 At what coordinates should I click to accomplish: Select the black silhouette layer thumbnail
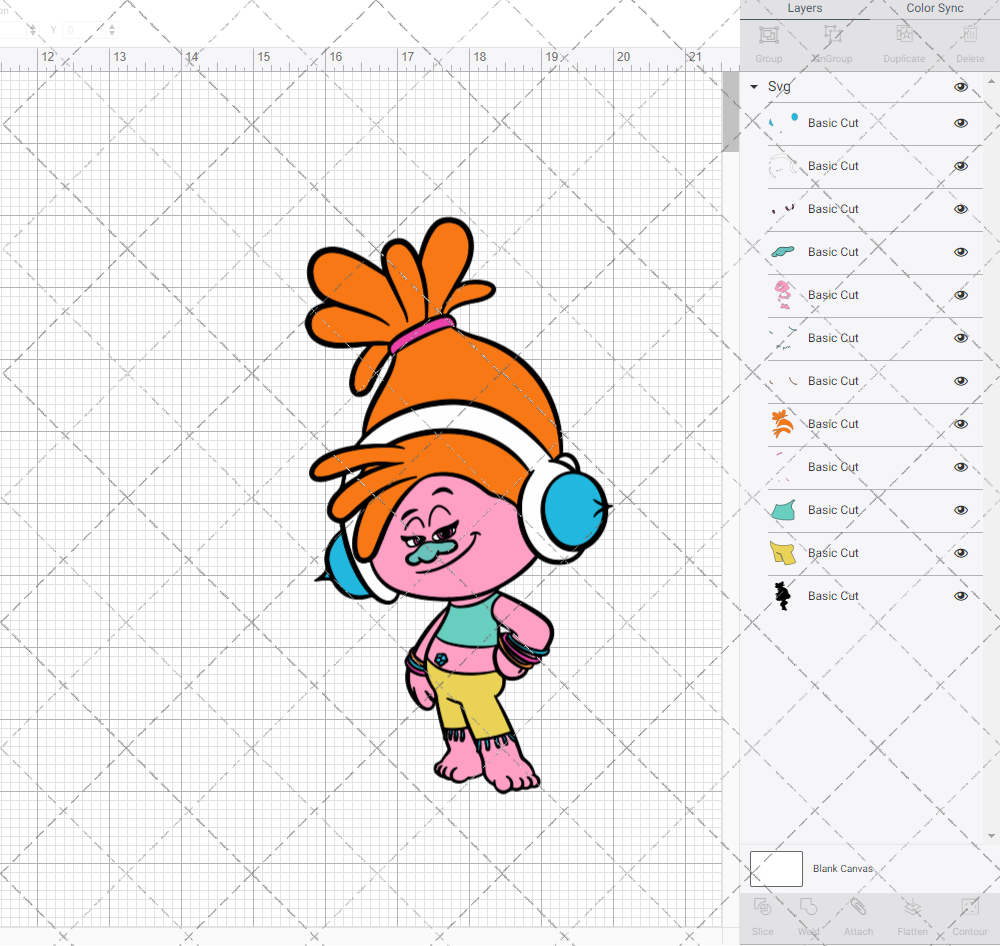784,596
